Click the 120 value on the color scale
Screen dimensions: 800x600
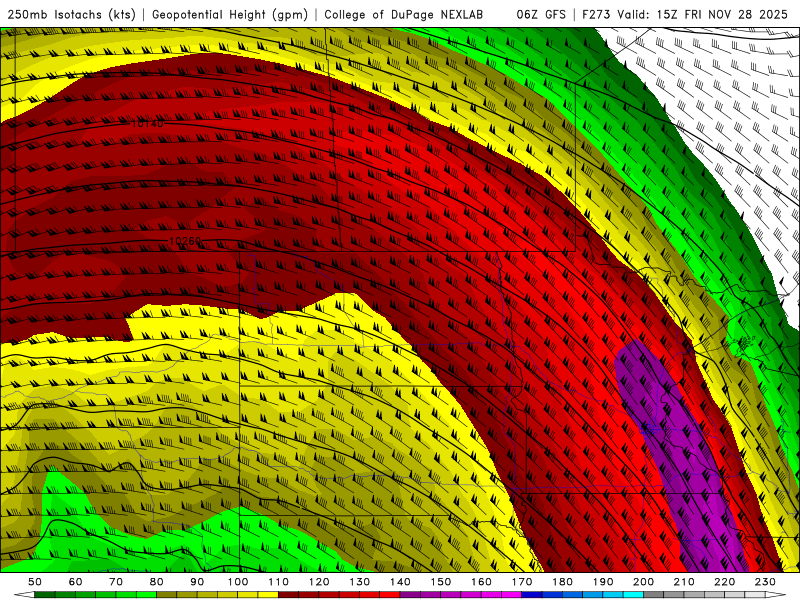tap(319, 582)
